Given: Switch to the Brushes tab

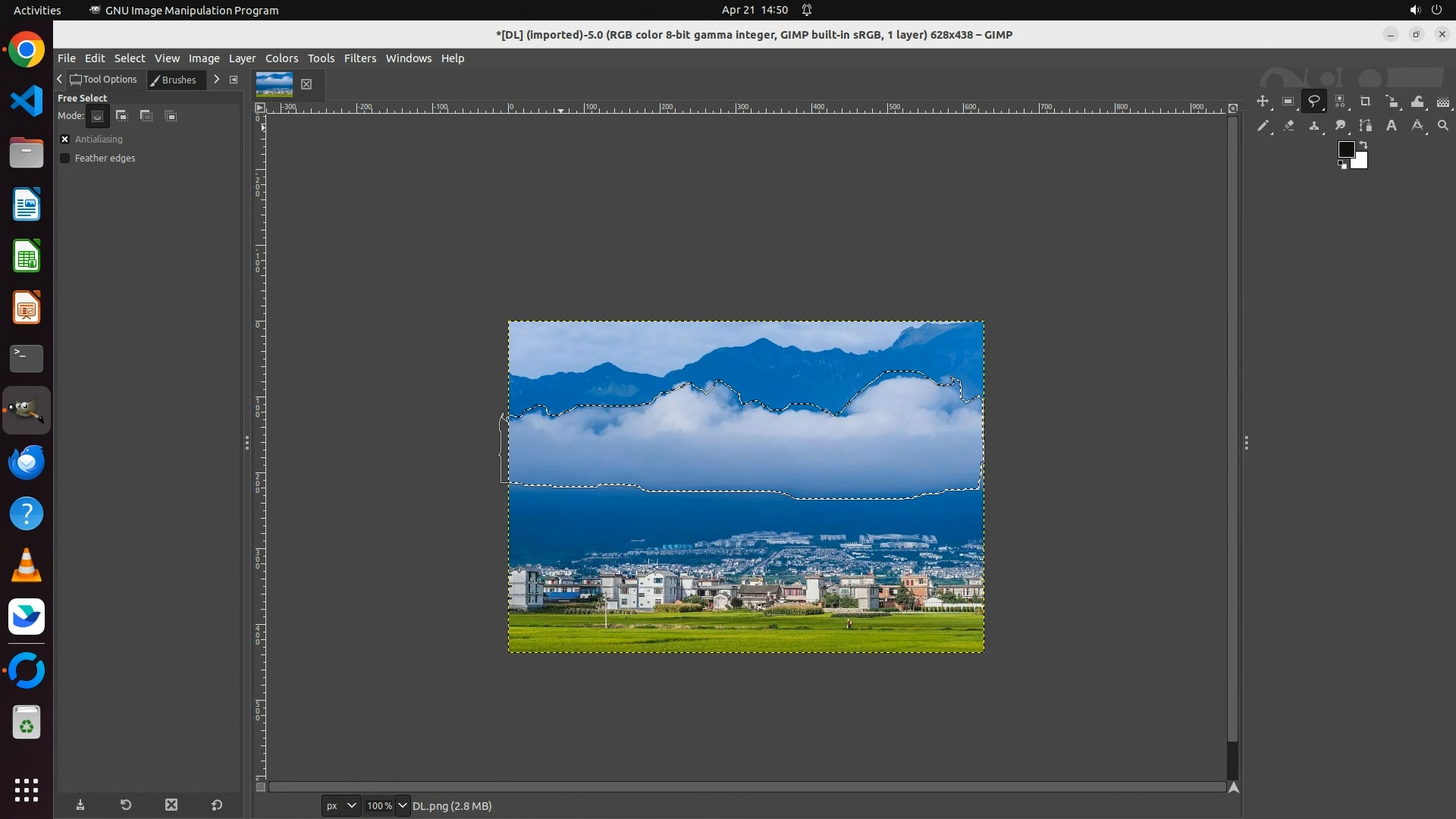Looking at the screenshot, I should click(x=176, y=80).
